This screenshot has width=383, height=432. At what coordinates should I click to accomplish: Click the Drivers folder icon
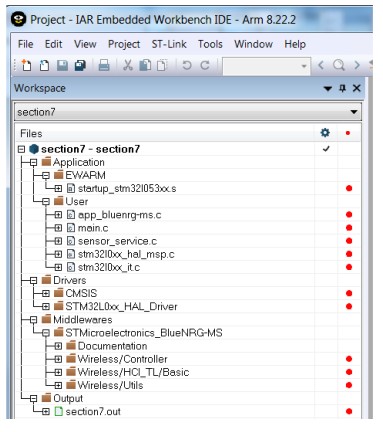tap(46, 280)
